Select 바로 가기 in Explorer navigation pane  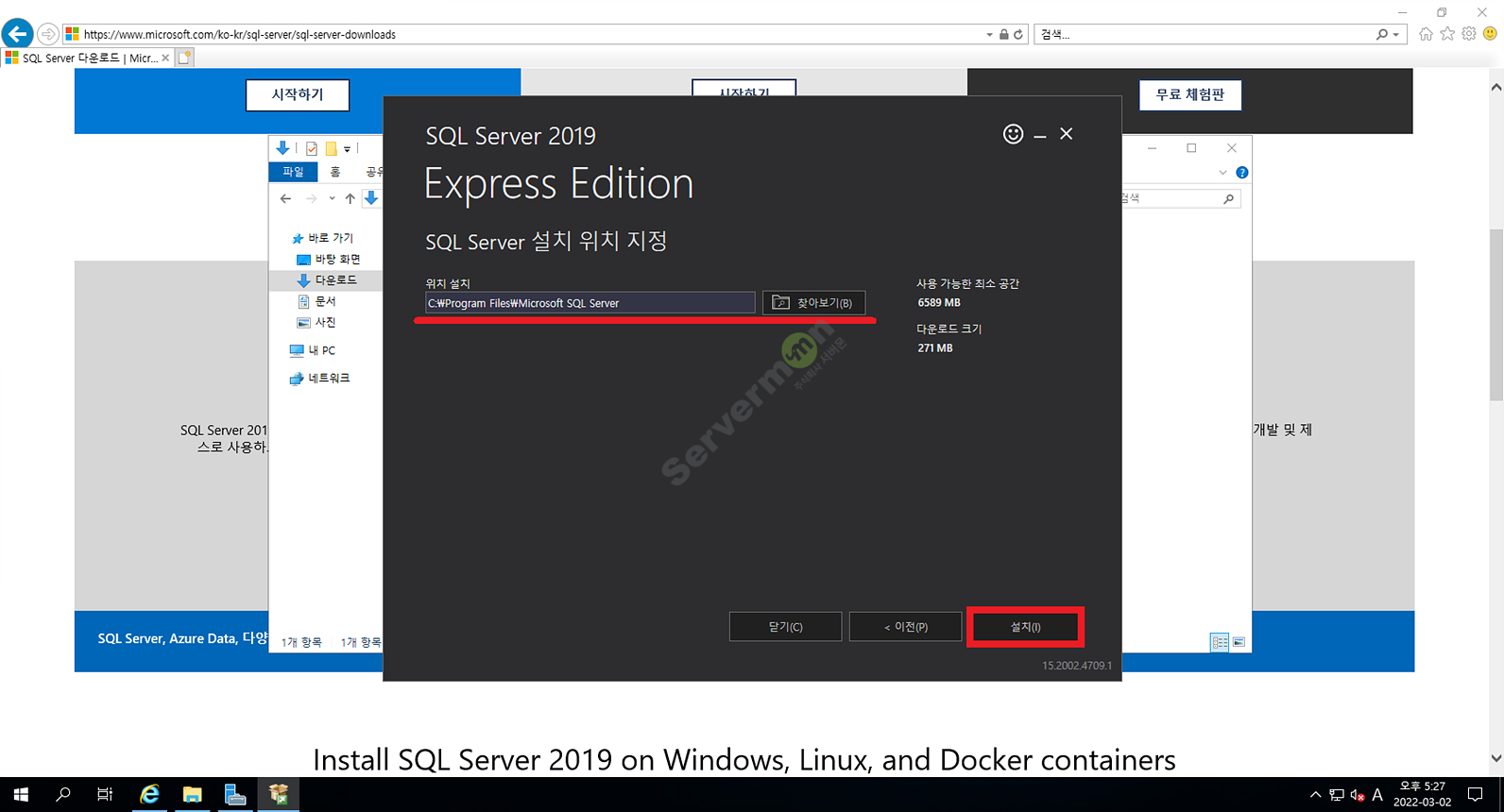(x=323, y=238)
